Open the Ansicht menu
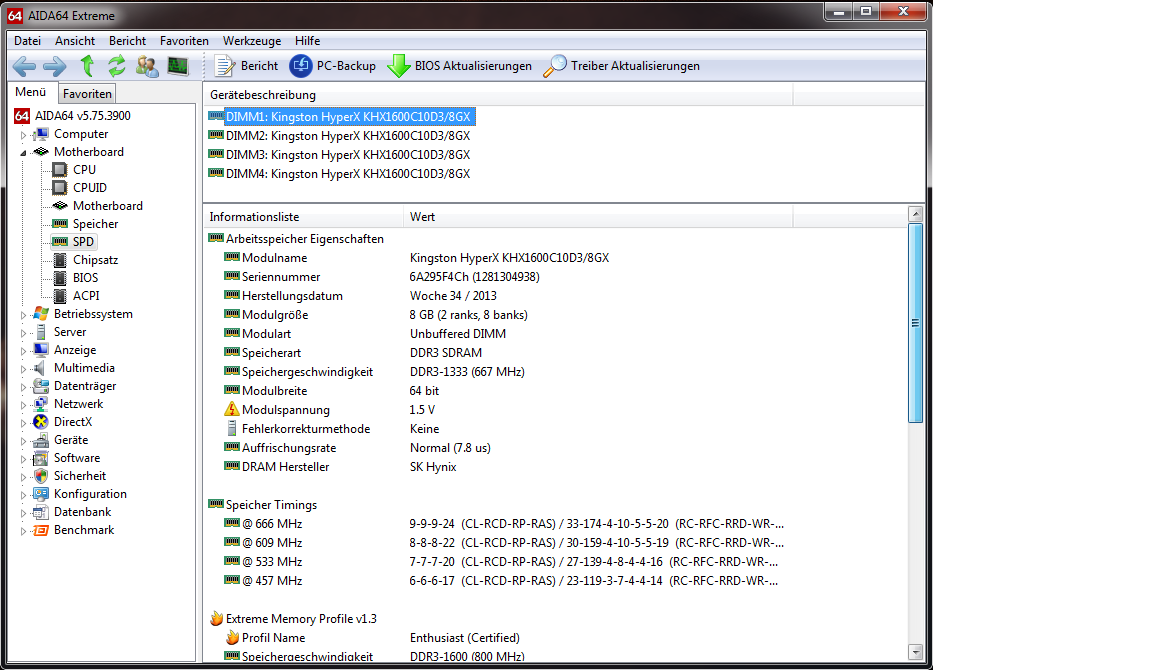 pyautogui.click(x=75, y=41)
